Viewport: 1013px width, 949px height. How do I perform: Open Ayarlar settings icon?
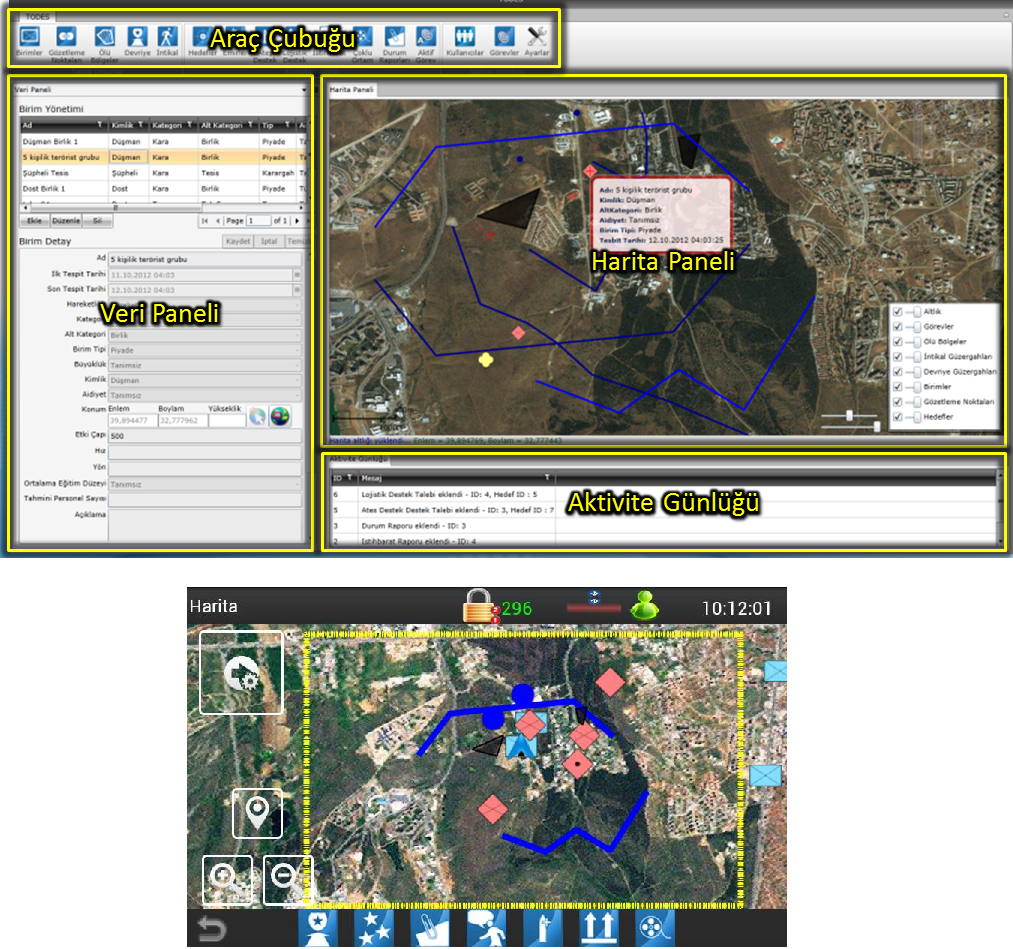pos(537,40)
